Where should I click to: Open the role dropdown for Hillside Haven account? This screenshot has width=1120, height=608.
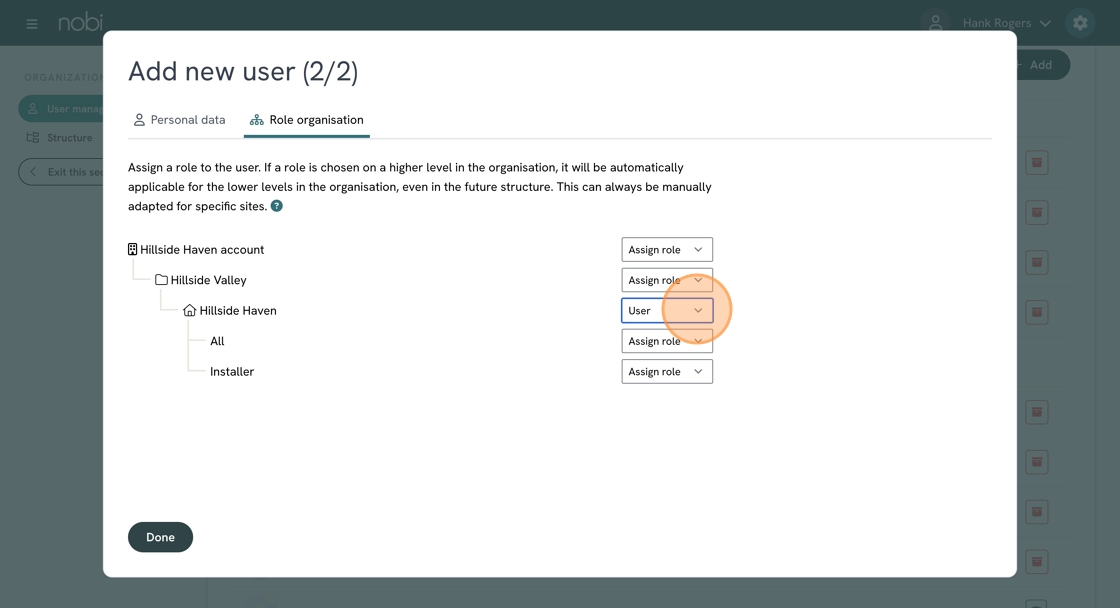[x=667, y=250]
